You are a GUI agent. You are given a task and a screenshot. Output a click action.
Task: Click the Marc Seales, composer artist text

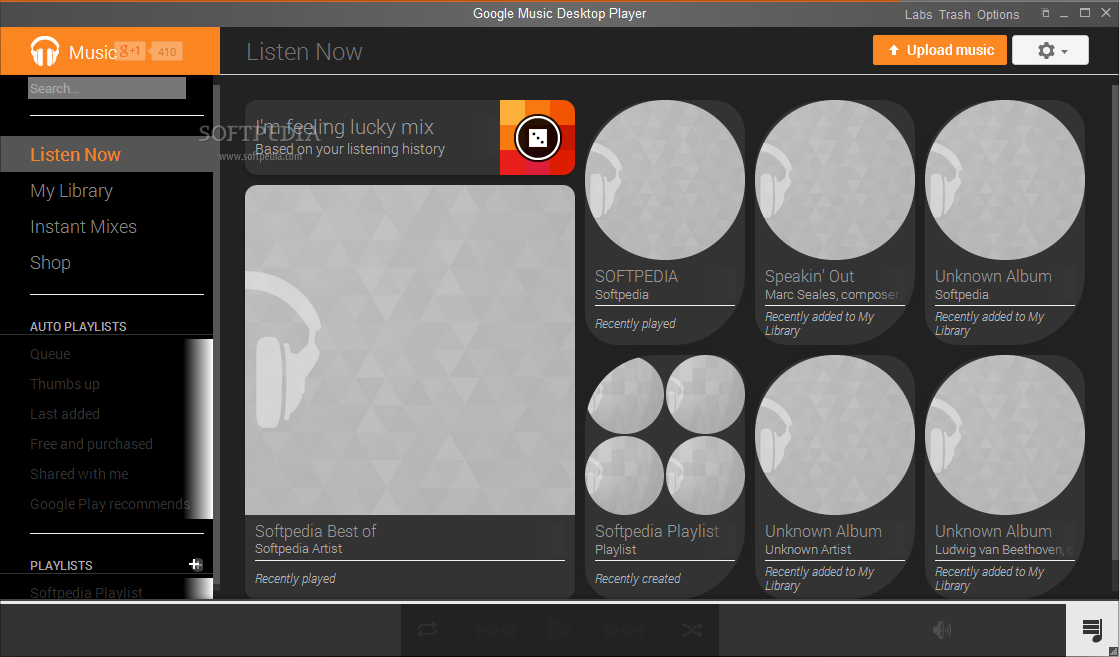click(x=831, y=295)
